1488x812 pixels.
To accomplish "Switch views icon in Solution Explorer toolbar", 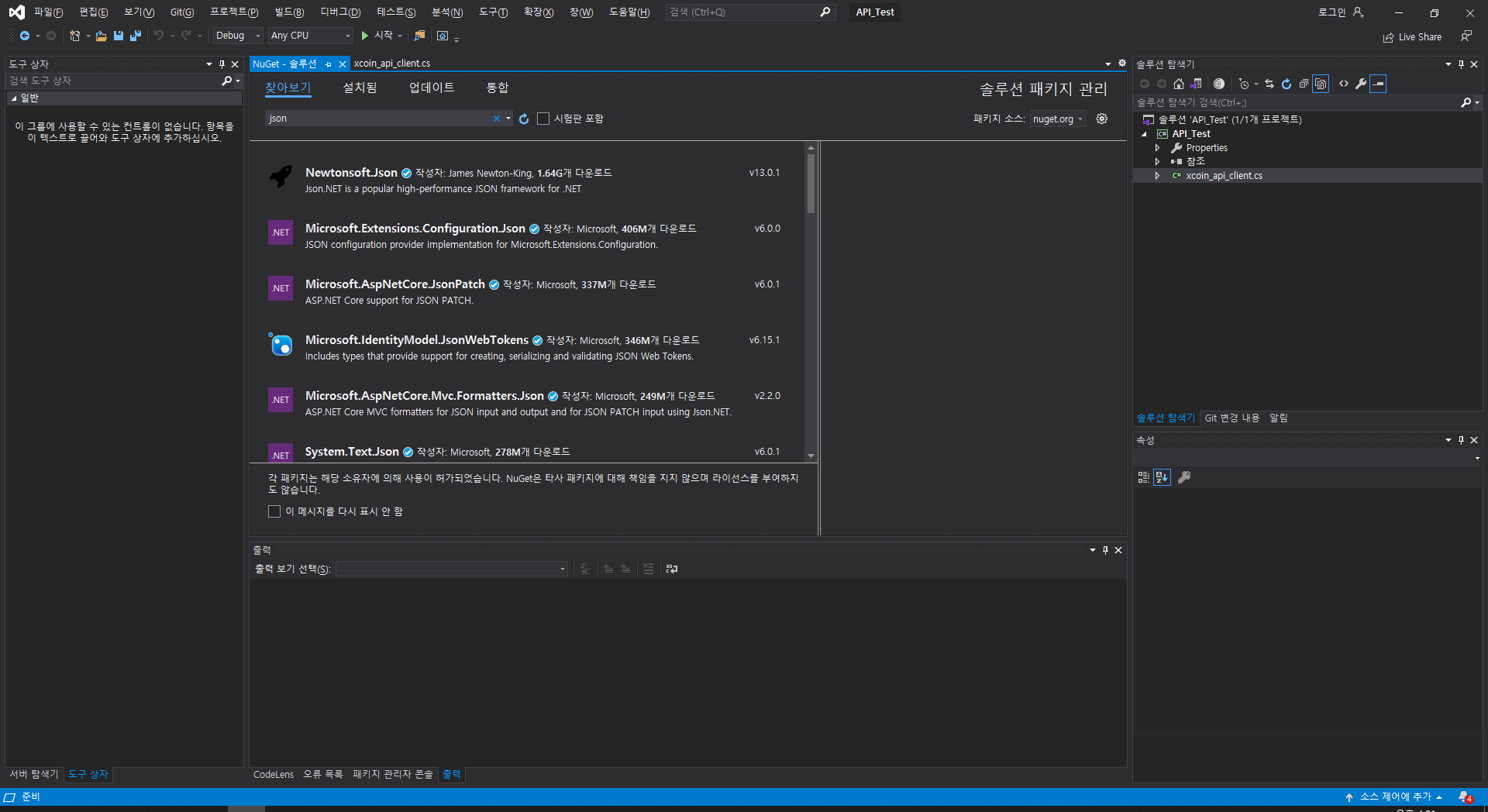I will [1197, 84].
